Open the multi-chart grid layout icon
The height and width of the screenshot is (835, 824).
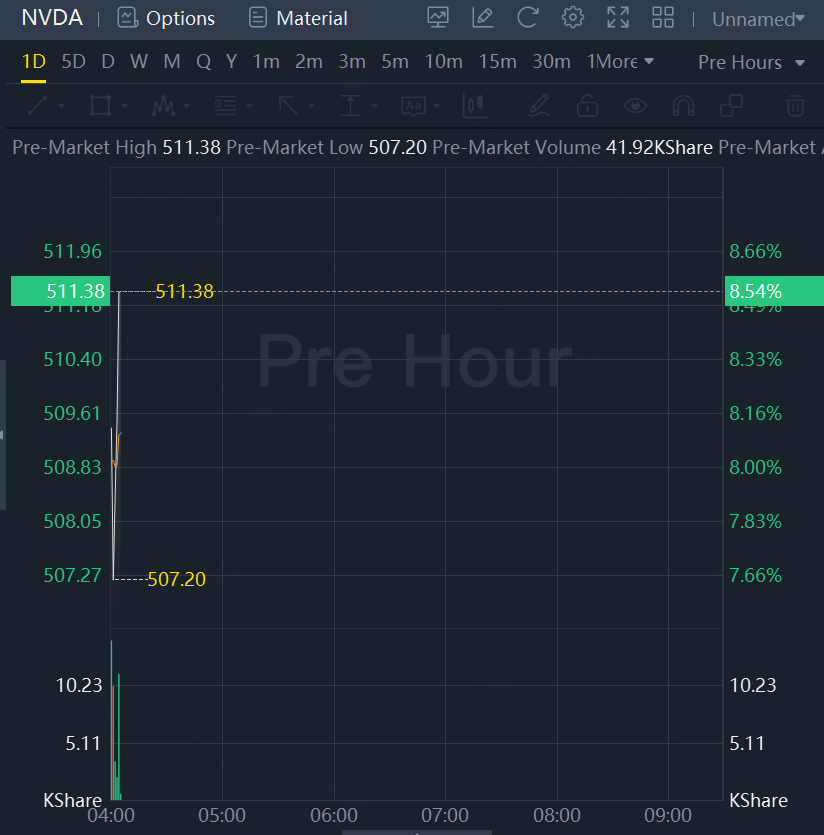[x=663, y=17]
